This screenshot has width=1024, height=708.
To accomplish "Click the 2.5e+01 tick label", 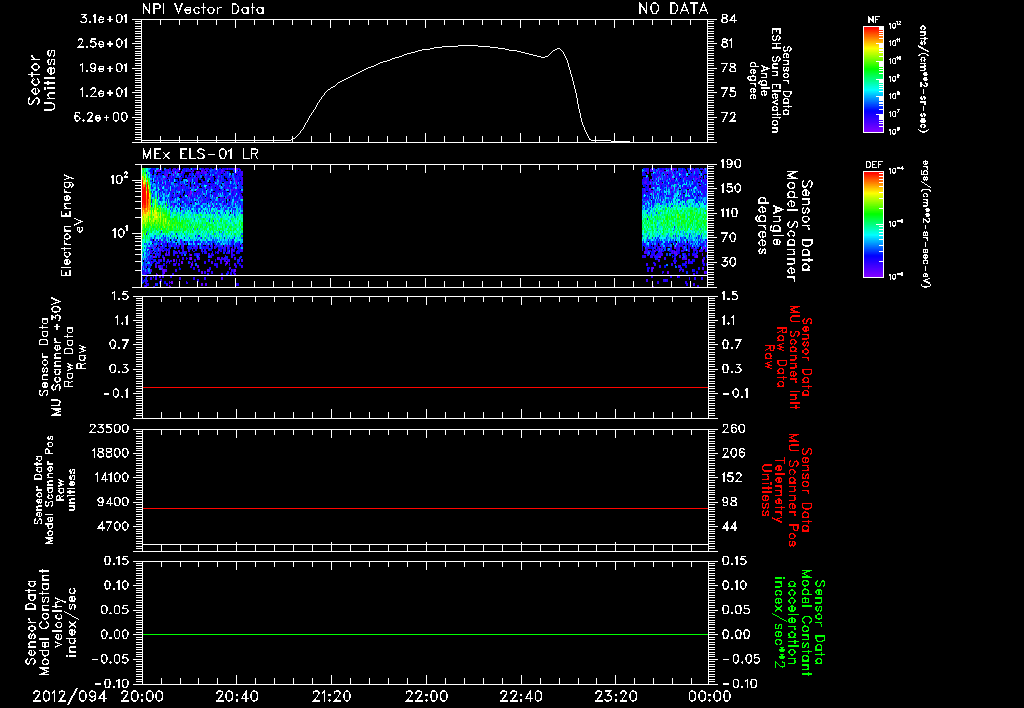I will click(104, 43).
